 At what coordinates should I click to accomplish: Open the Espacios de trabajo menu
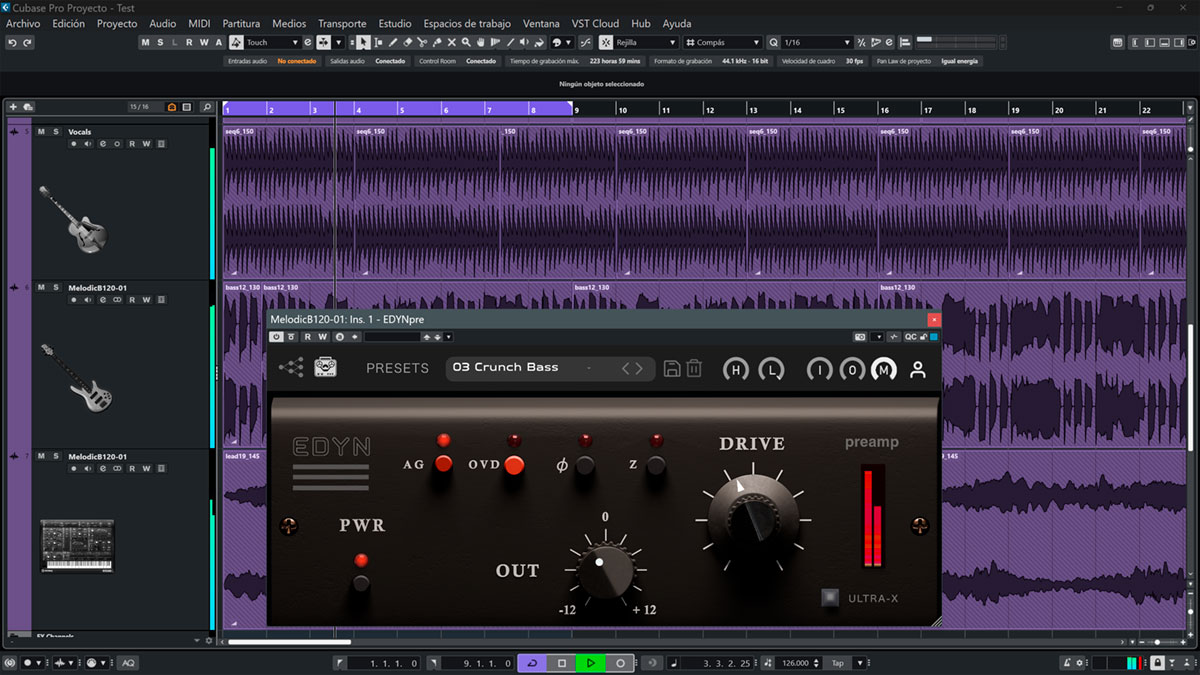[467, 23]
